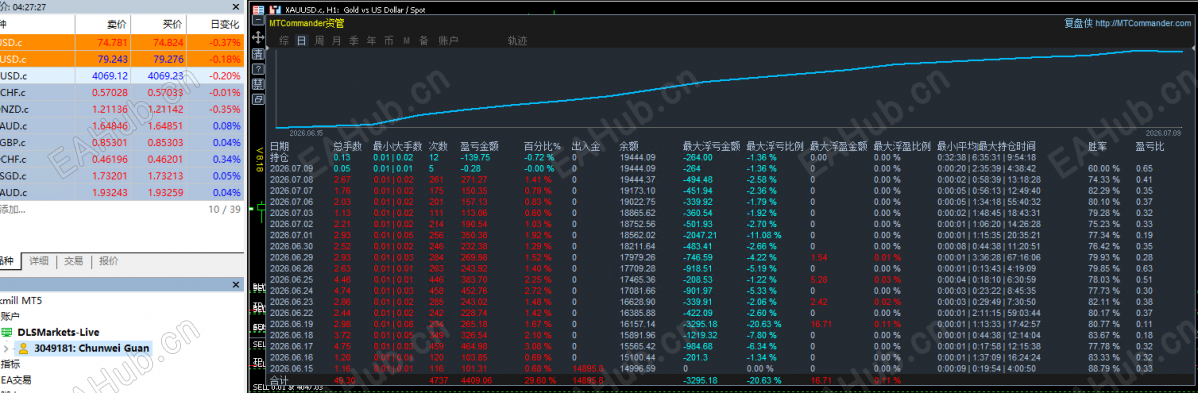Click the 88.79 % win rate value
Image resolution: width=1198 pixels, height=393 pixels.
1103,369
